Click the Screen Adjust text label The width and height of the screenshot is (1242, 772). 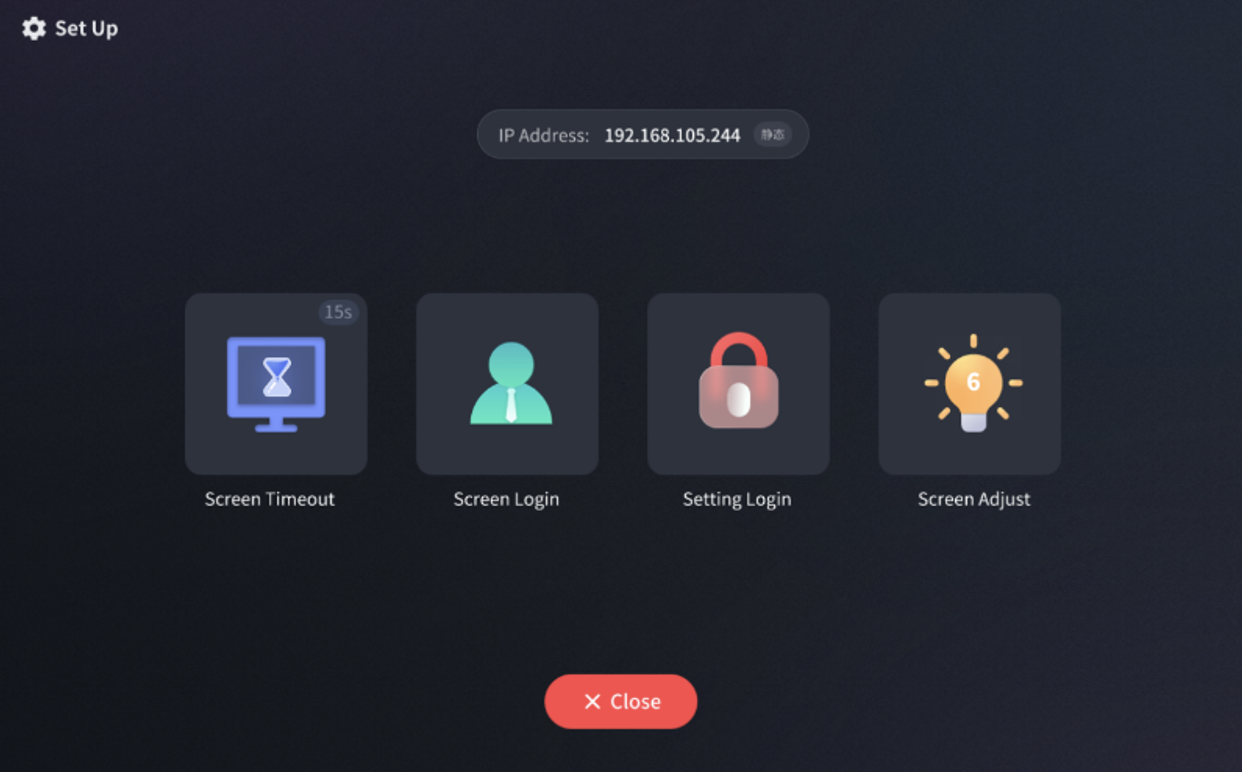[x=973, y=499]
